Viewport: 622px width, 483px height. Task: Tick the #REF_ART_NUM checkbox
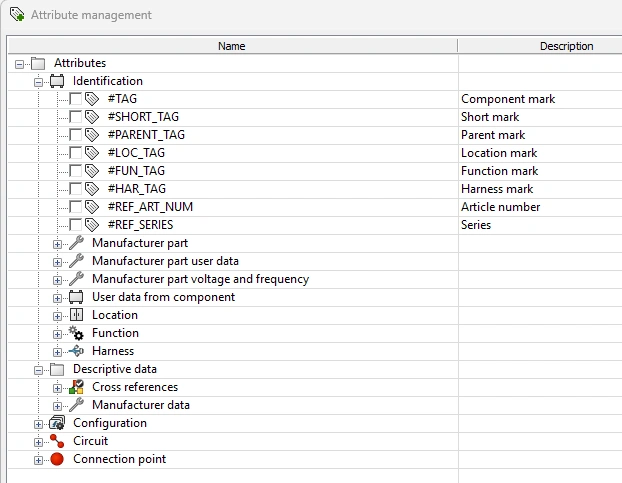(76, 207)
